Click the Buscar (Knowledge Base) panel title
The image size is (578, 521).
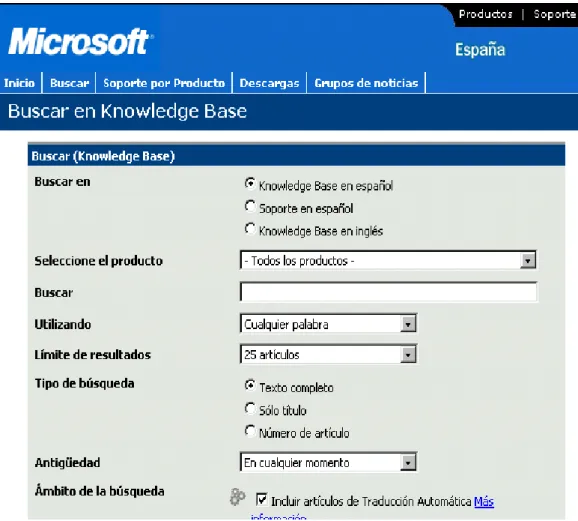pyautogui.click(x=103, y=156)
